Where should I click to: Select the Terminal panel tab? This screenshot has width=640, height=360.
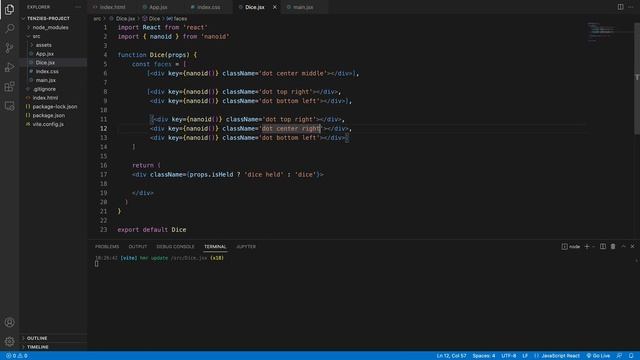(x=215, y=247)
